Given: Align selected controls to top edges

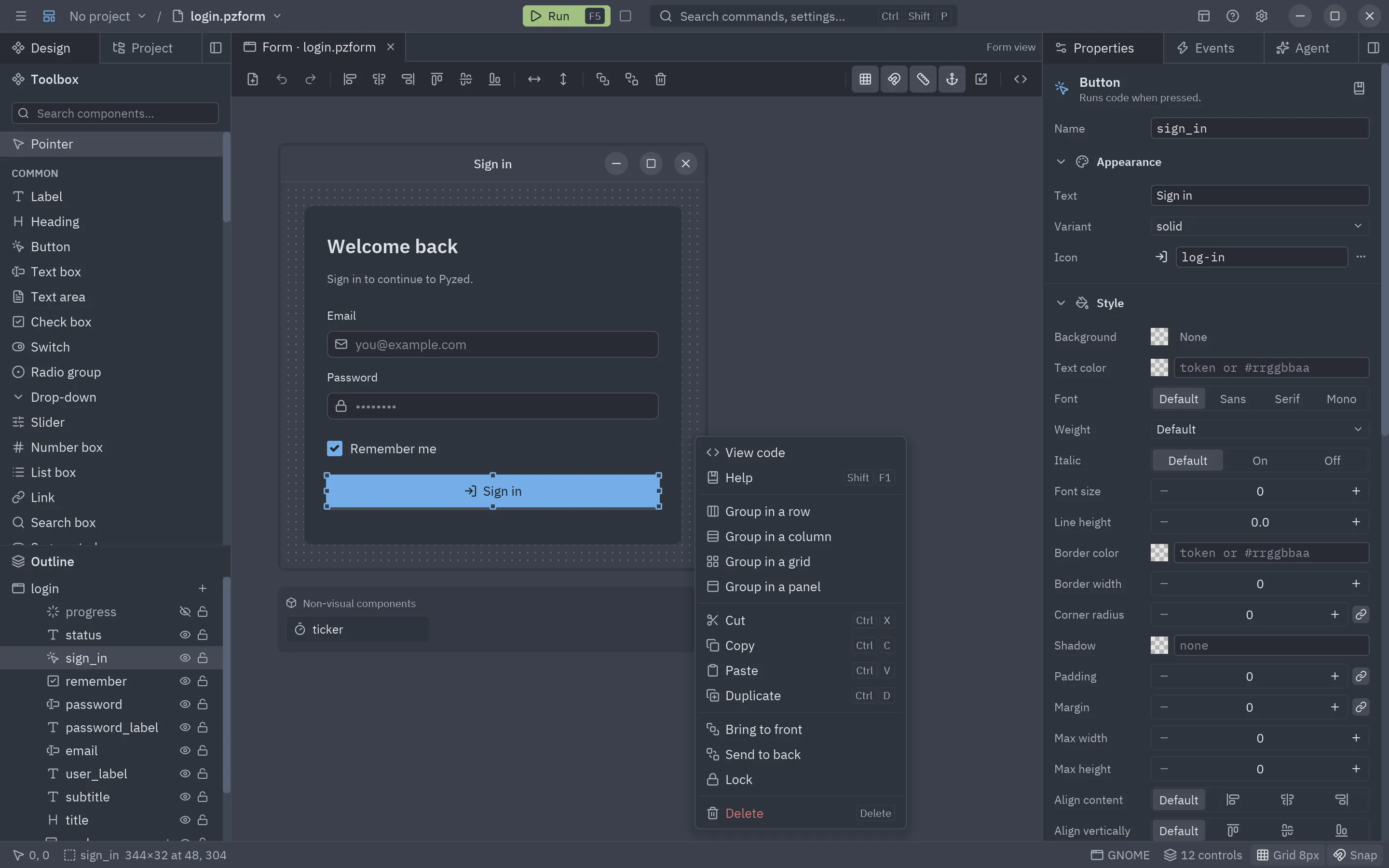Looking at the screenshot, I should coord(437,79).
